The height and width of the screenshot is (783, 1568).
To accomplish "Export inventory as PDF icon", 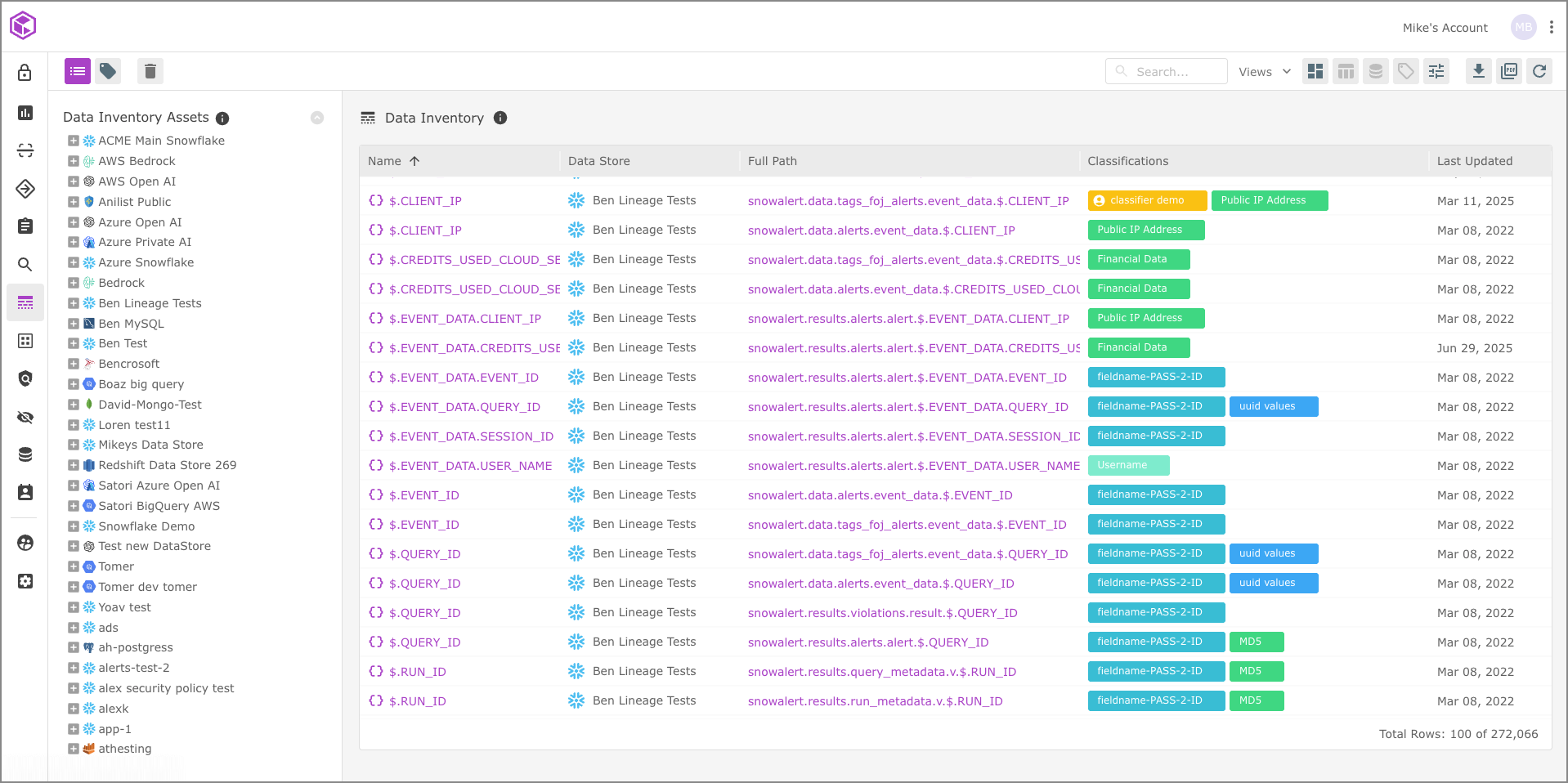I will tap(1509, 72).
